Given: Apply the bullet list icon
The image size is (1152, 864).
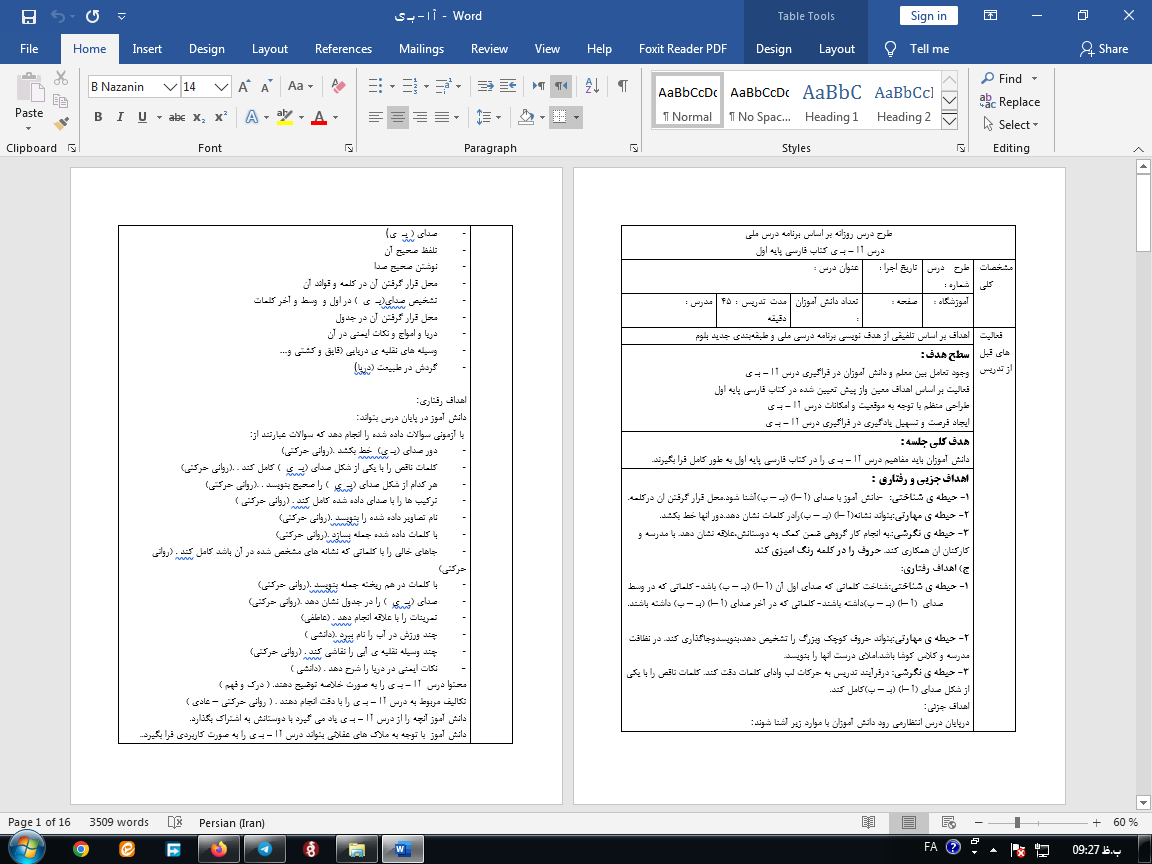Looking at the screenshot, I should [x=375, y=86].
